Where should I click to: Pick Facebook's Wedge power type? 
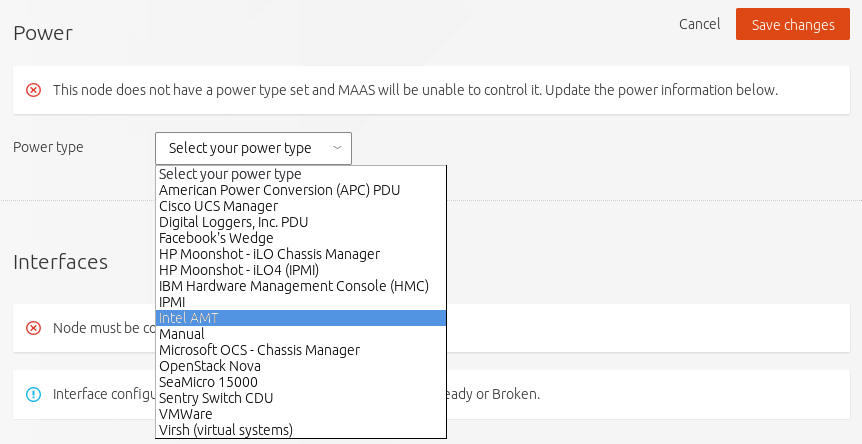tap(216, 238)
